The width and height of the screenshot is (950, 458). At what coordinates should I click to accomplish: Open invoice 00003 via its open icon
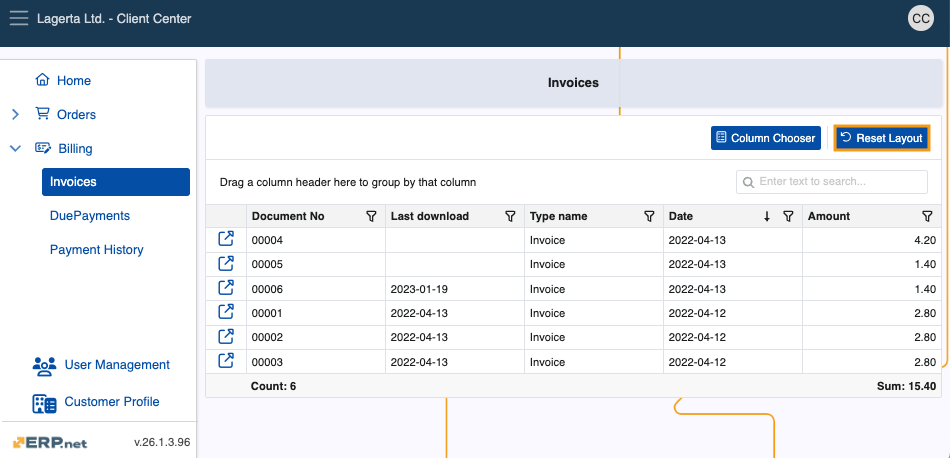pyautogui.click(x=226, y=361)
